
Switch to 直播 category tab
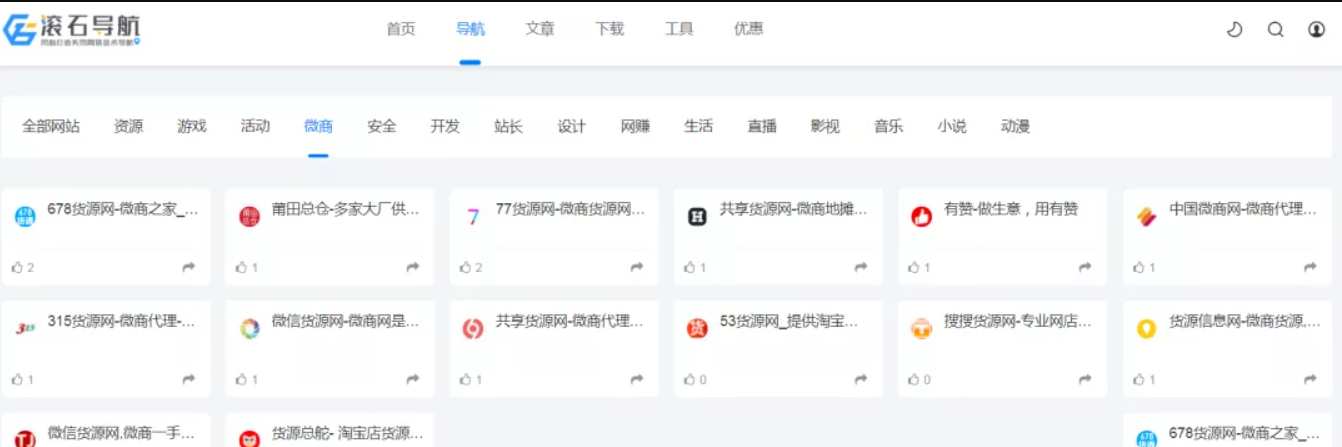pyautogui.click(x=762, y=126)
